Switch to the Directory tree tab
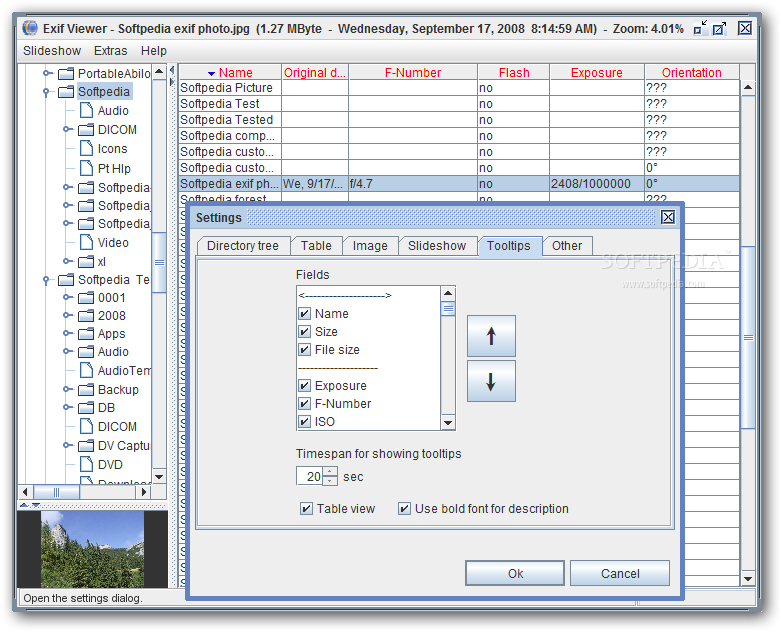782x632 pixels. (x=243, y=246)
